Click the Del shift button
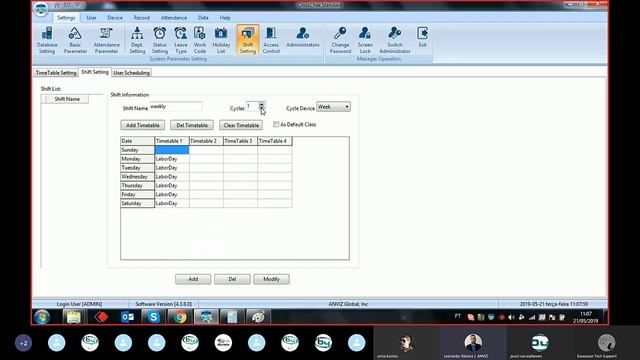The image size is (640, 360). tap(232, 279)
